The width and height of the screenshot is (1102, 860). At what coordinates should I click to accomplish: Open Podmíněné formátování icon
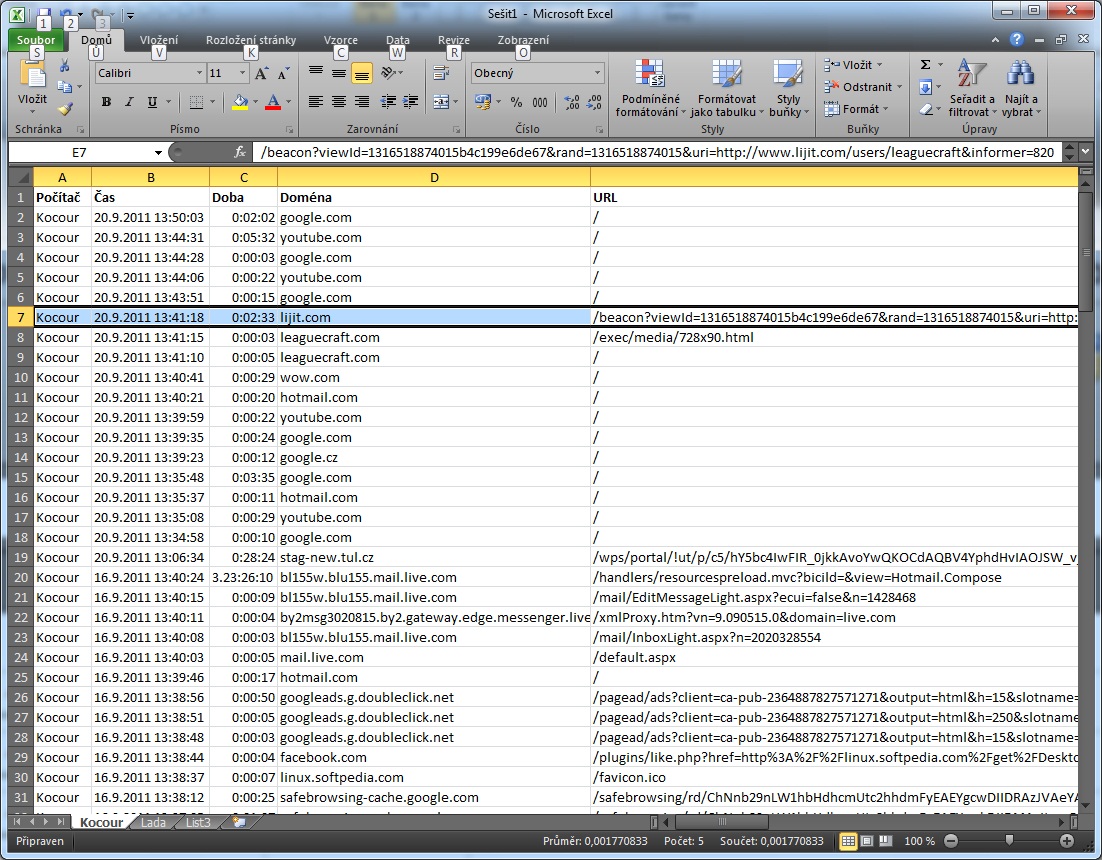point(649,74)
